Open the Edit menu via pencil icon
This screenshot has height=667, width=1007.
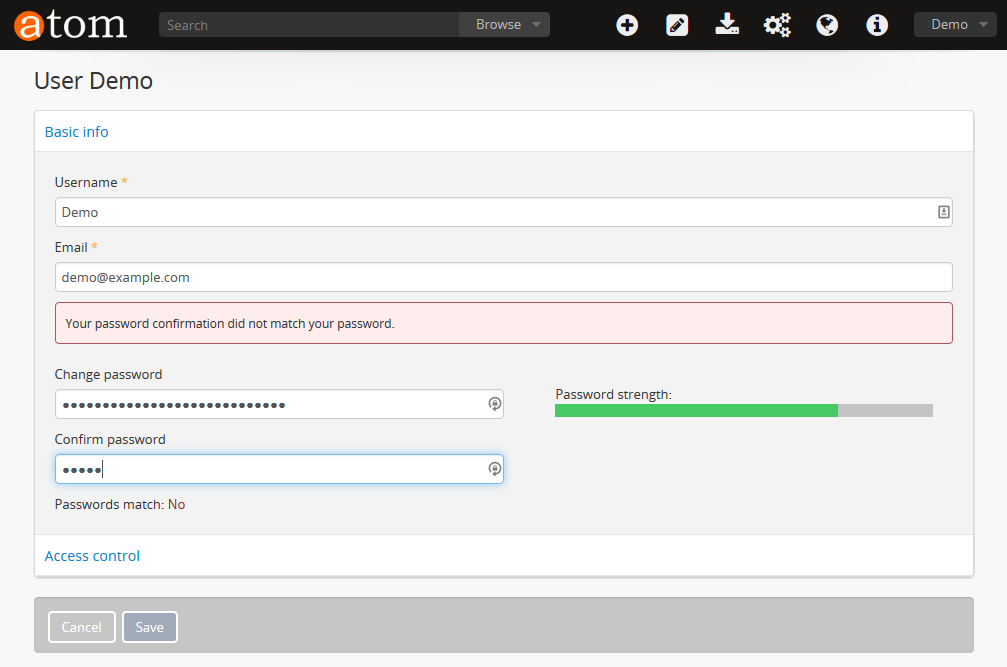(677, 24)
